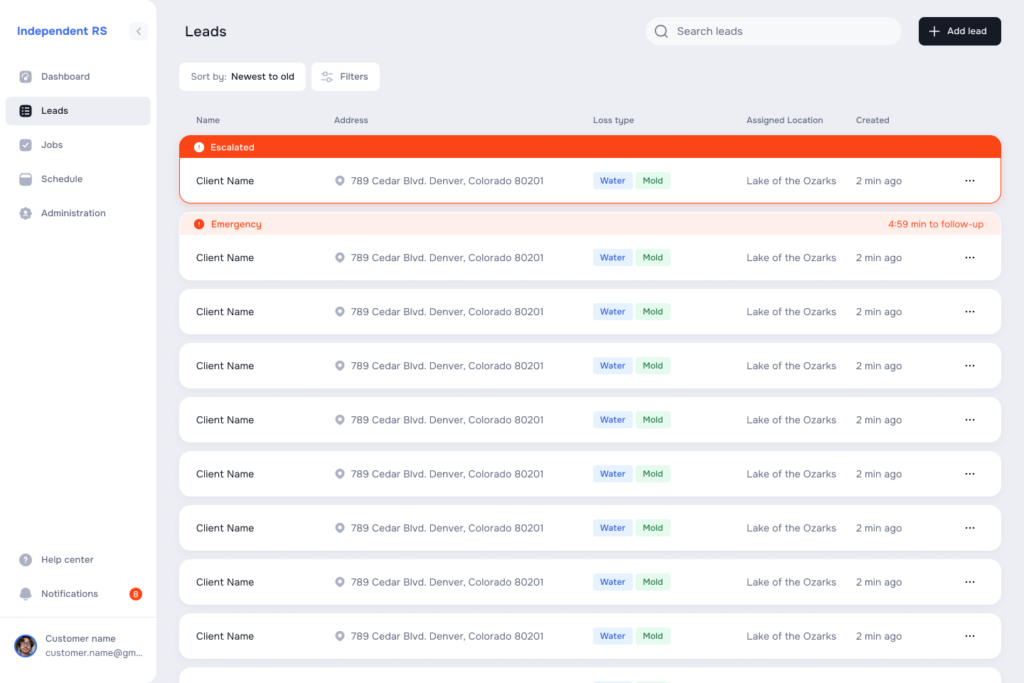Open the customer profile avatar
Image resolution: width=1024 pixels, height=683 pixels.
coord(26,646)
